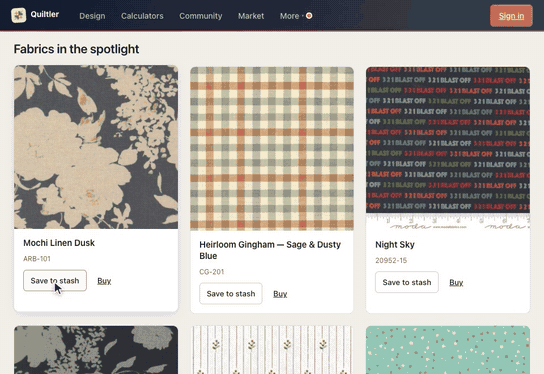Click the Quiltler logo icon
The height and width of the screenshot is (374, 544).
pos(18,15)
